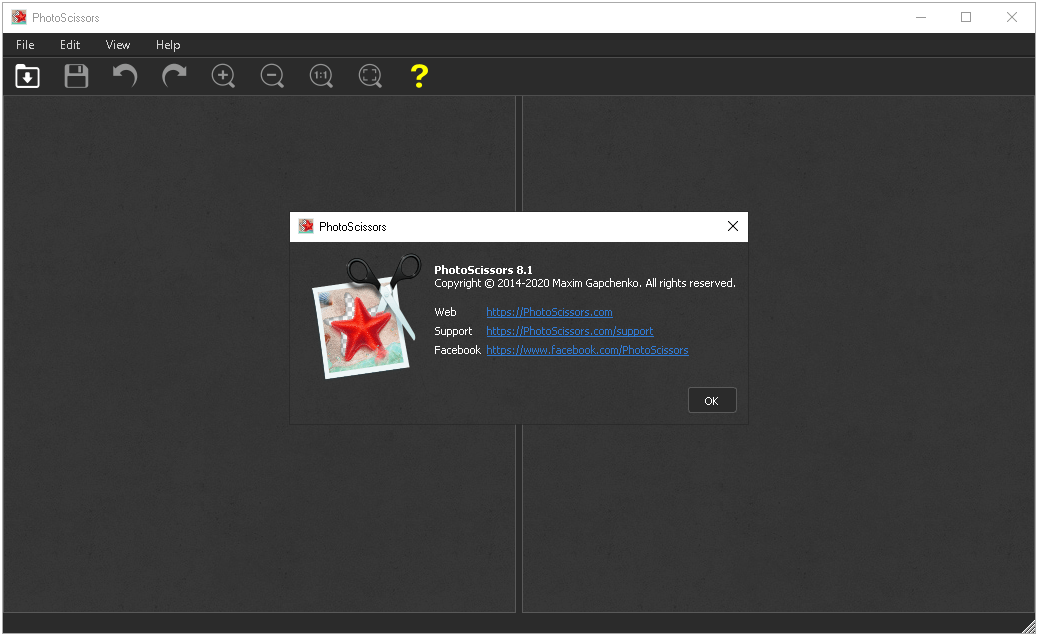Click OK to dismiss the About dialog
This screenshot has width=1037, height=635.
[x=712, y=400]
